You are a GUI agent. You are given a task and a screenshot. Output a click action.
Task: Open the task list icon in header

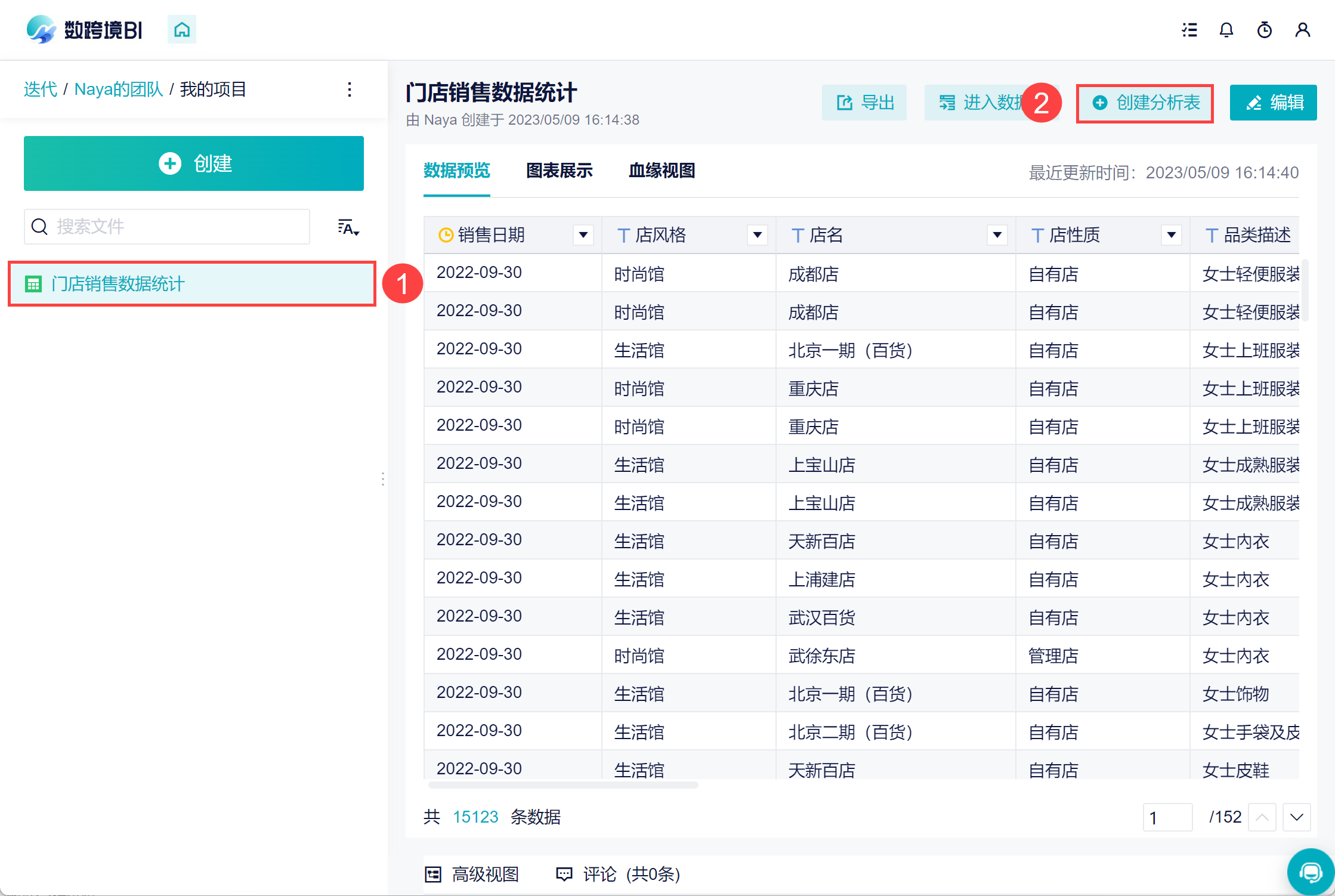(x=1189, y=30)
